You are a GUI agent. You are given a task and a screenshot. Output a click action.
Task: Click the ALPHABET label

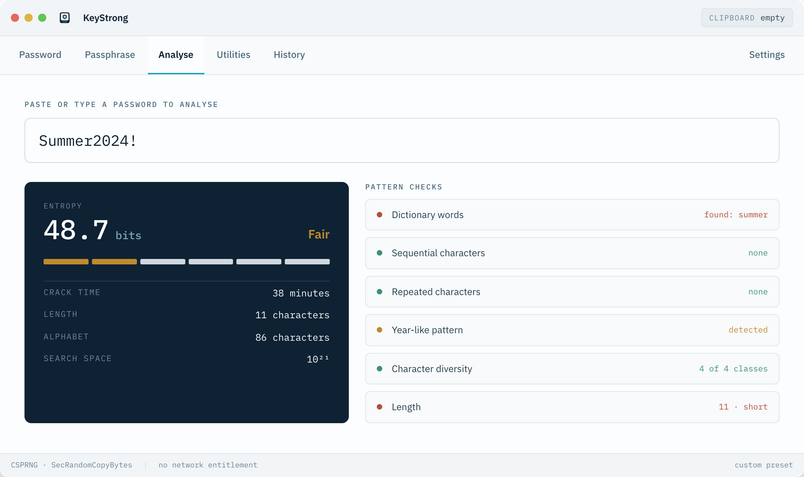[x=66, y=336]
